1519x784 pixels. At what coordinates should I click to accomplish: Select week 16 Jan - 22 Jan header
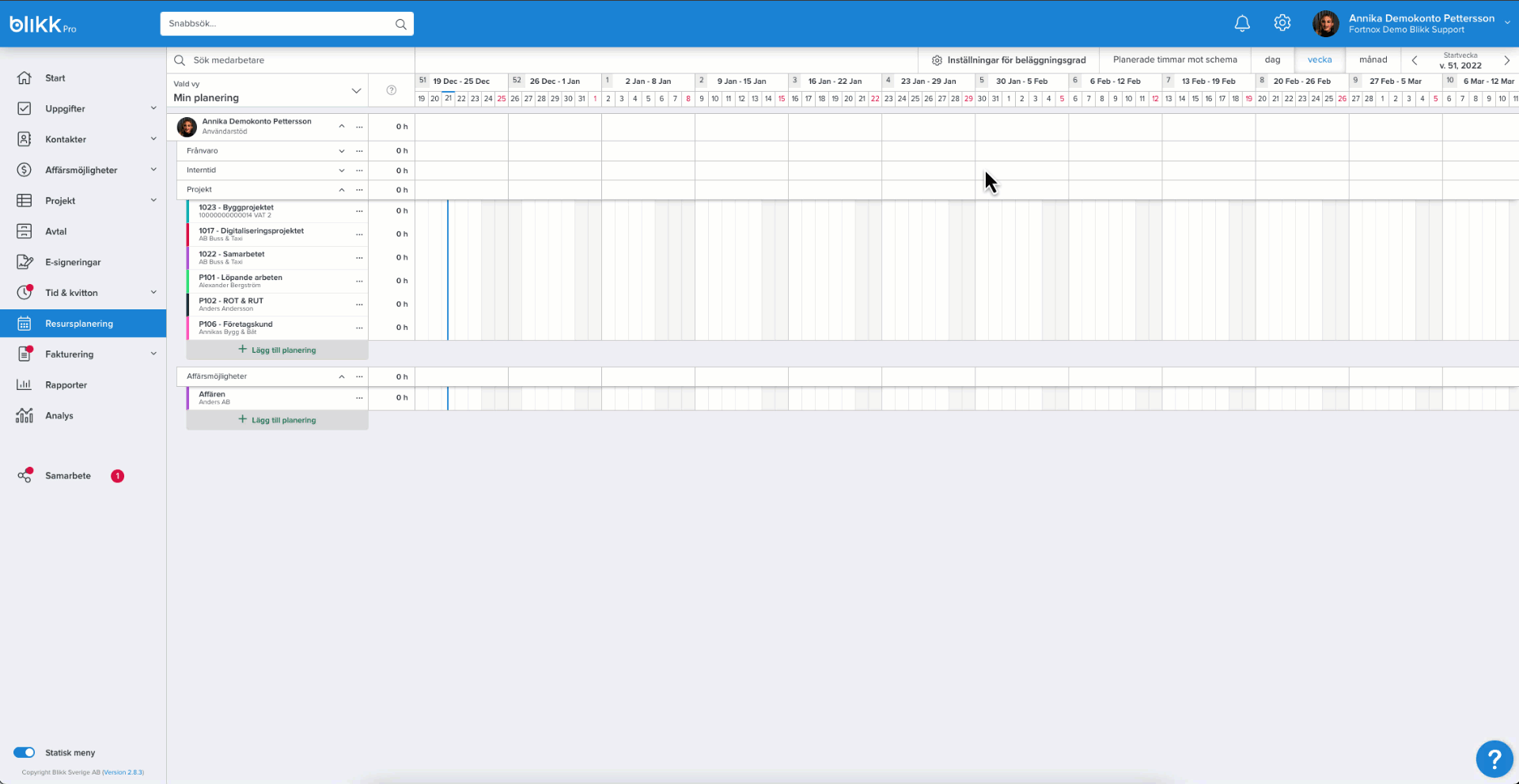pos(835,81)
